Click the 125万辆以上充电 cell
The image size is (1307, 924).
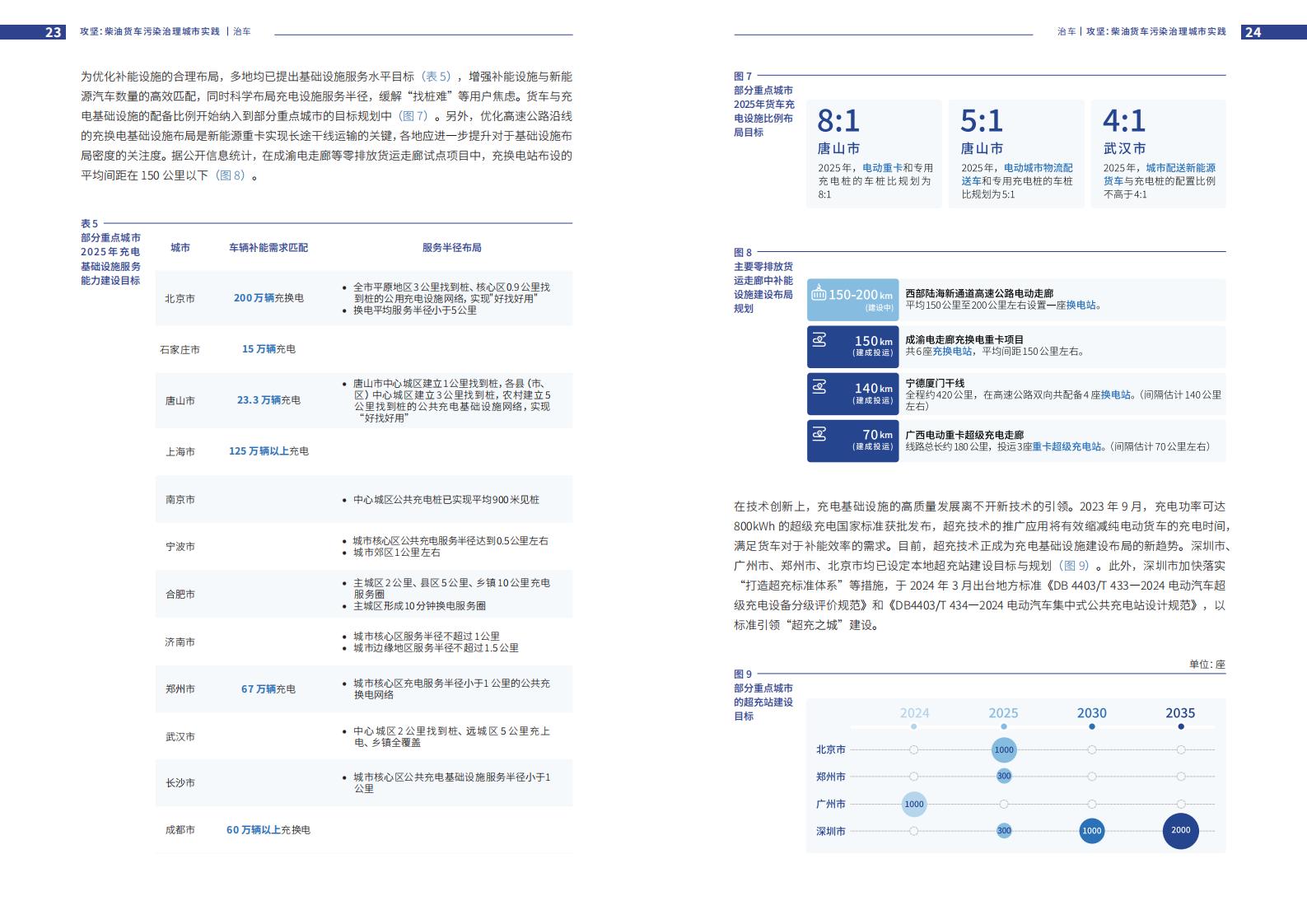coord(268,451)
